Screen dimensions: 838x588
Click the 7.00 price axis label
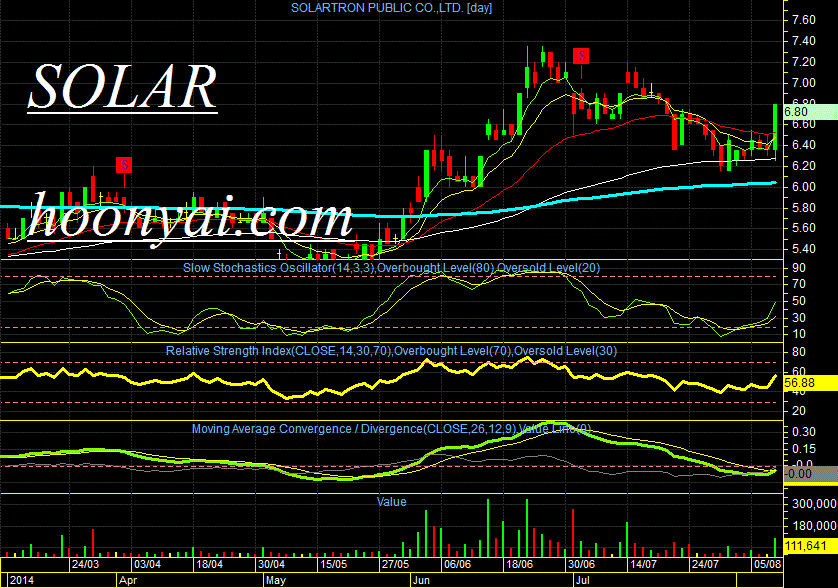804,83
